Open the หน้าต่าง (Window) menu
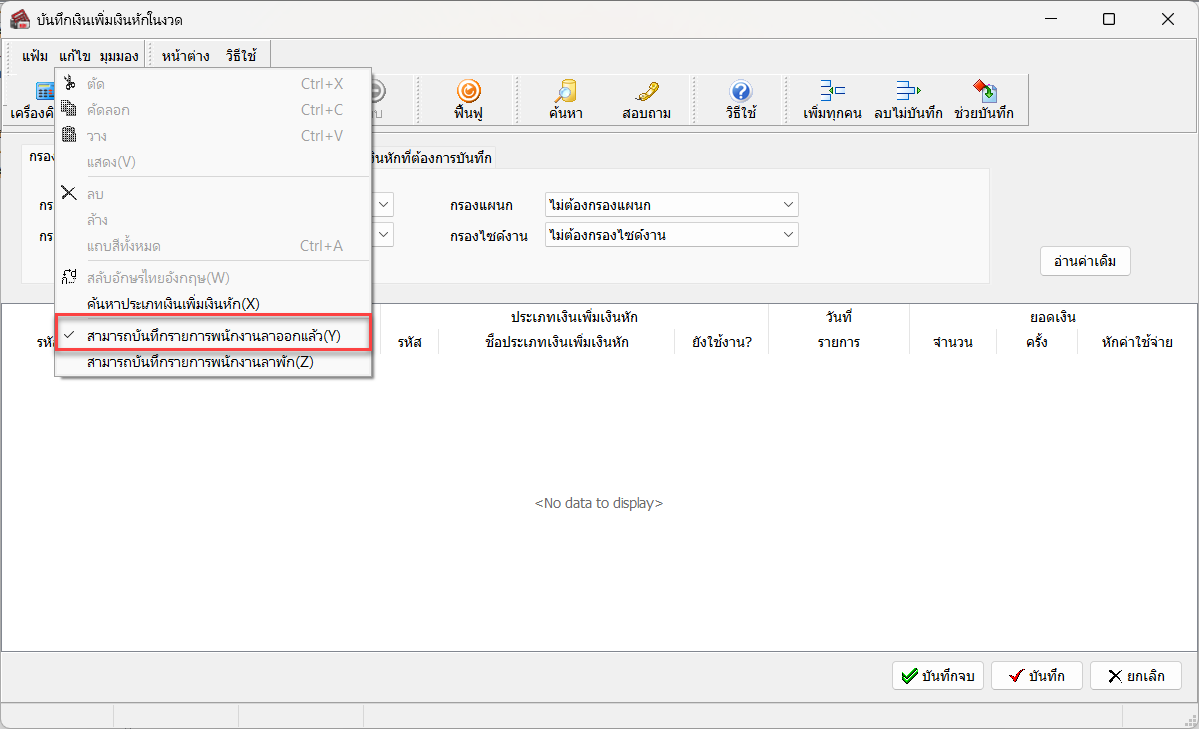The image size is (1199, 729). coord(185,56)
